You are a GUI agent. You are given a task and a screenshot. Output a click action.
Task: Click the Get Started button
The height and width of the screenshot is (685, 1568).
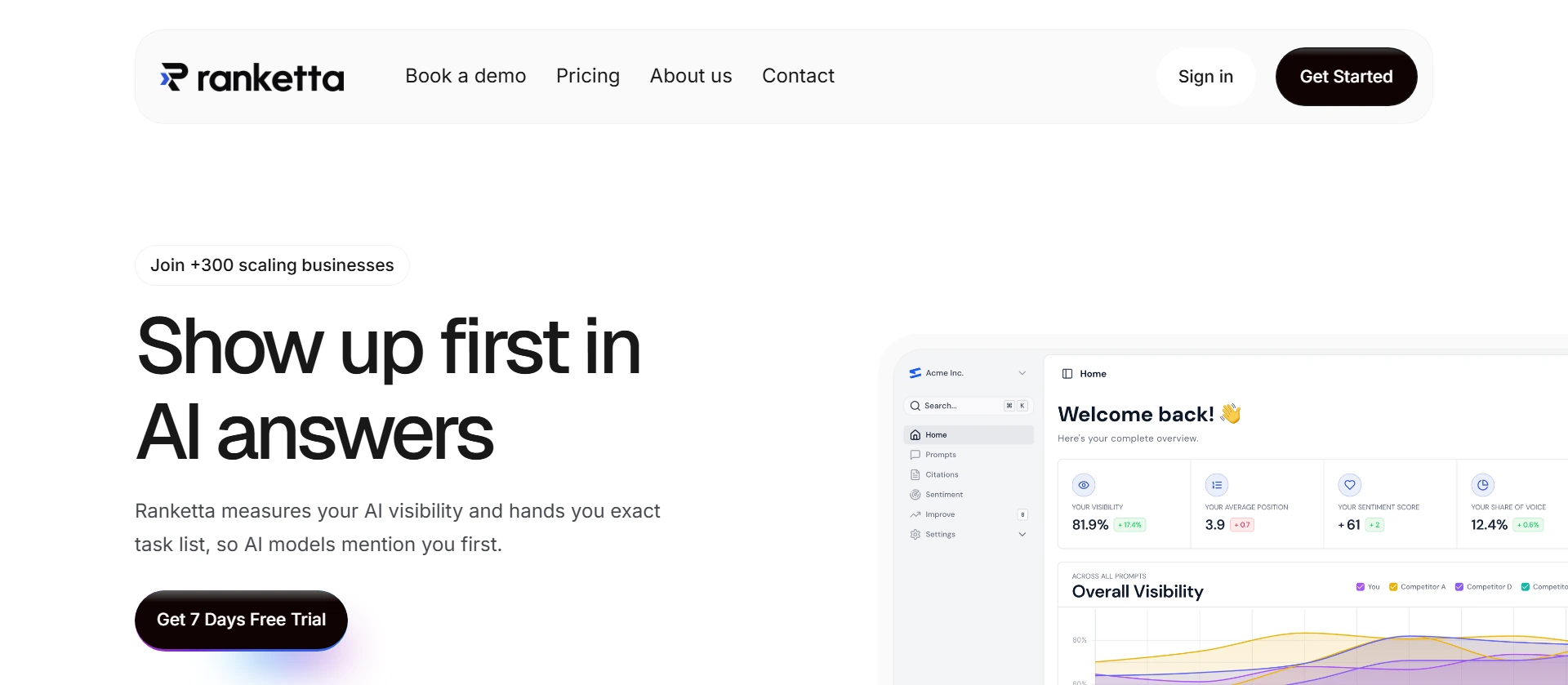point(1345,77)
